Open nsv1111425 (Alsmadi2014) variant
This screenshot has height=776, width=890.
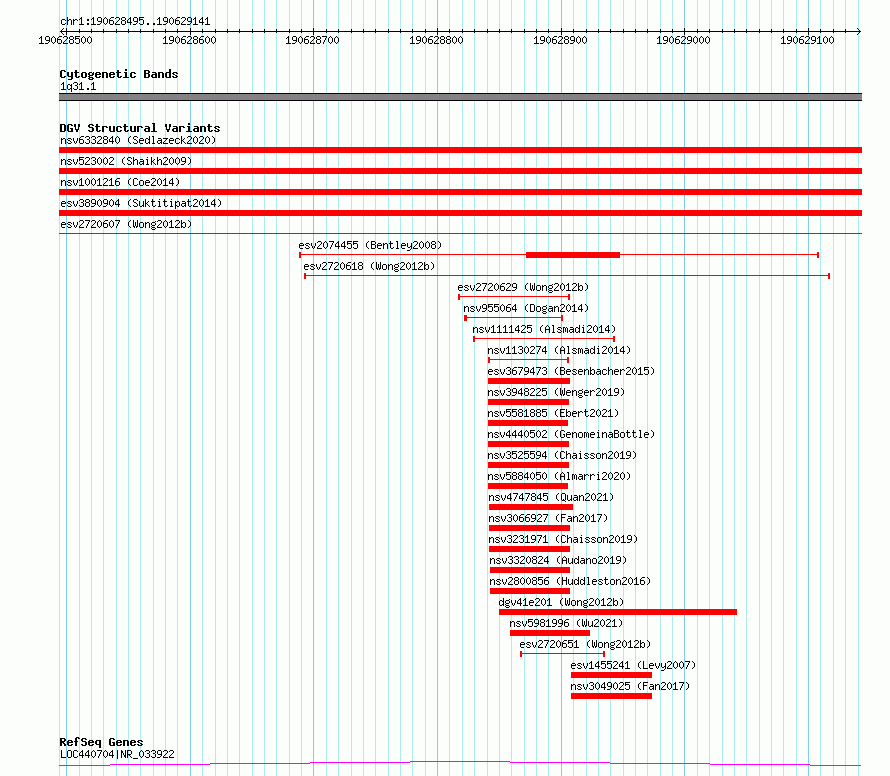click(x=544, y=329)
